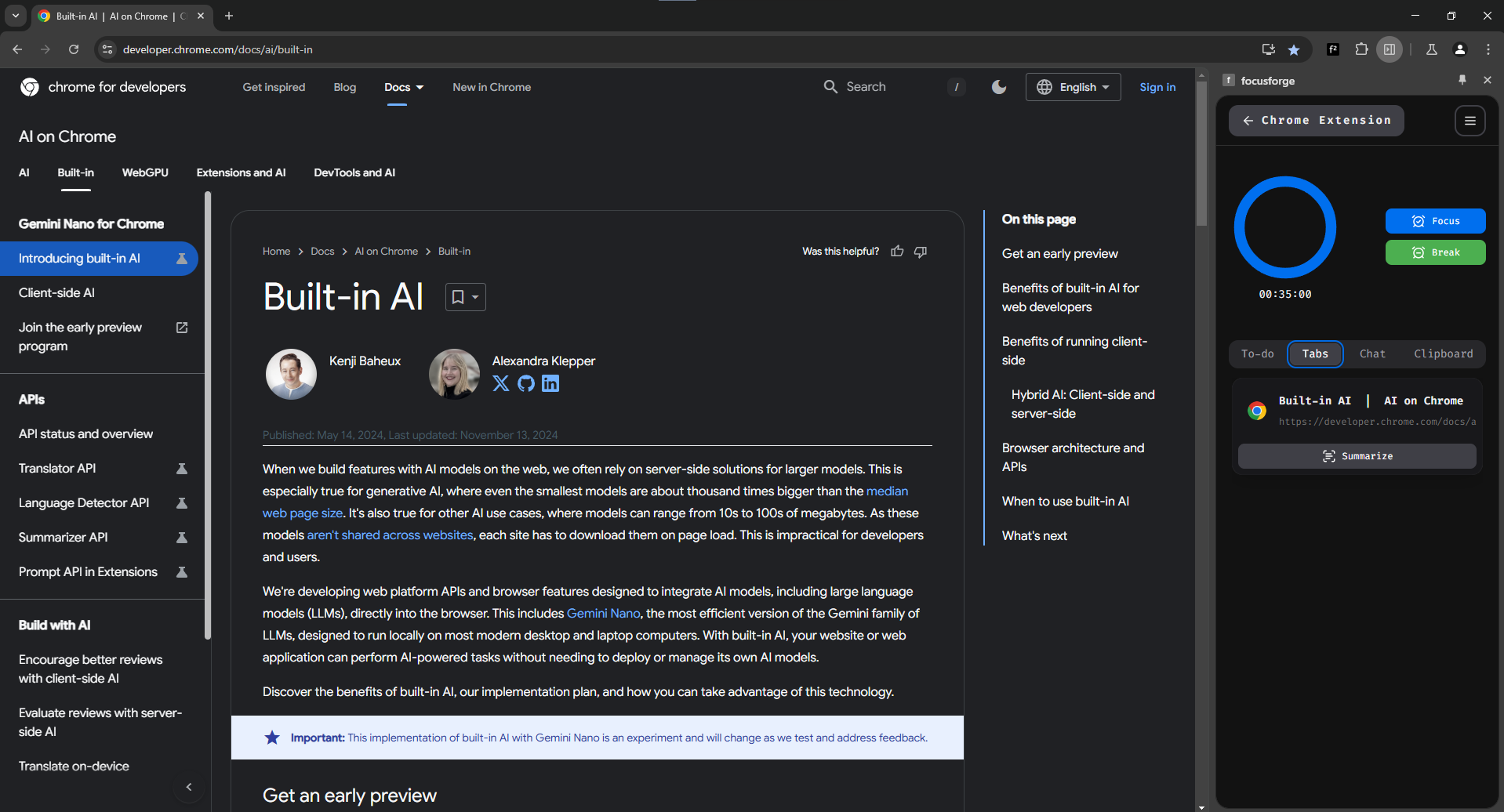
Task: Open the focusforge extension toolbar icon
Action: tap(1333, 49)
